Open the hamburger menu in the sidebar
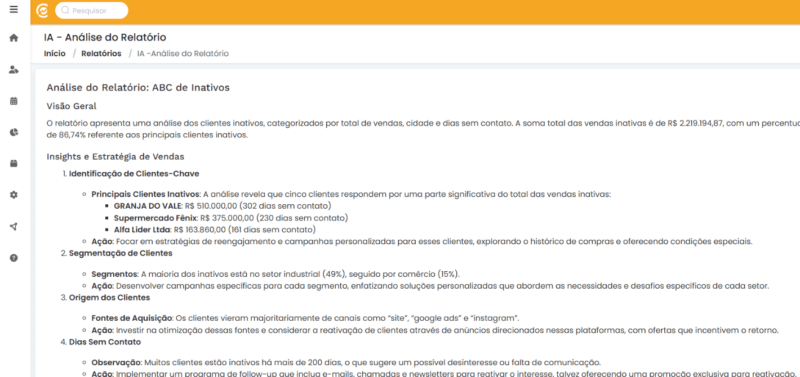This screenshot has width=800, height=377. [14, 9]
